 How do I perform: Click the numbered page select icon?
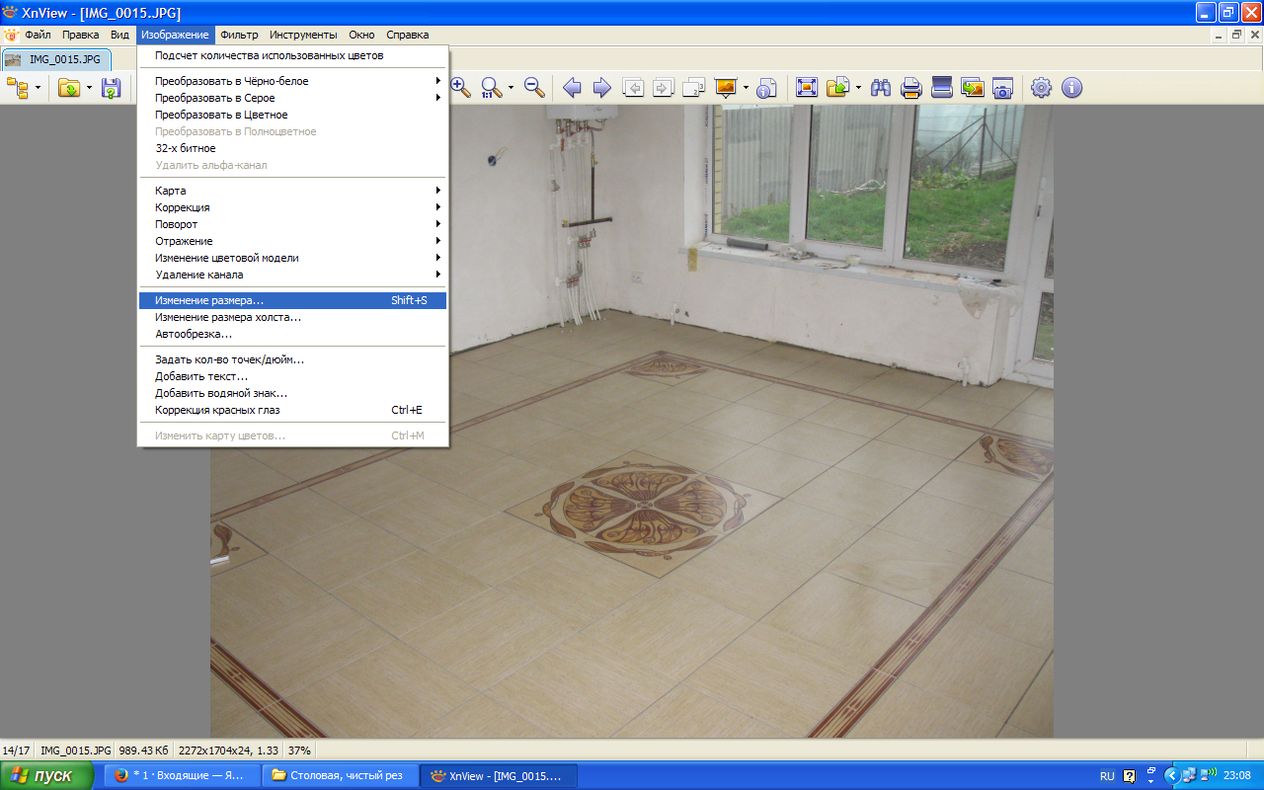click(694, 88)
